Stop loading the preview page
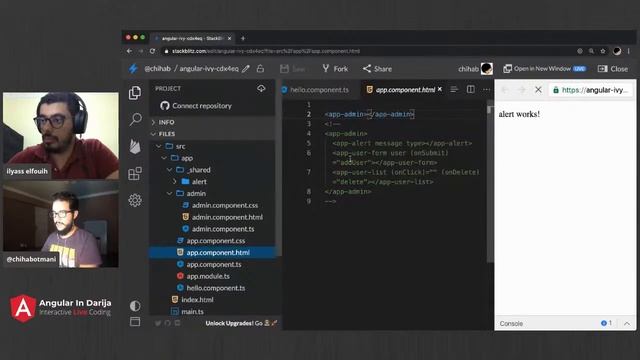 coord(538,90)
